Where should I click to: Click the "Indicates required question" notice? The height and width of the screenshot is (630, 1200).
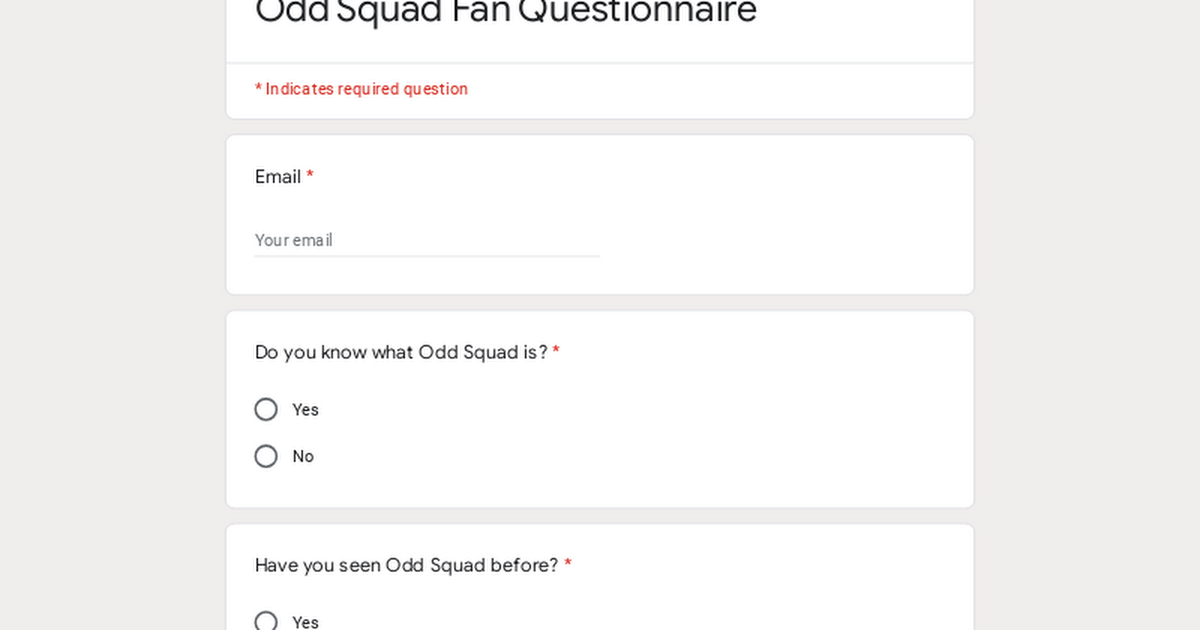(x=361, y=89)
